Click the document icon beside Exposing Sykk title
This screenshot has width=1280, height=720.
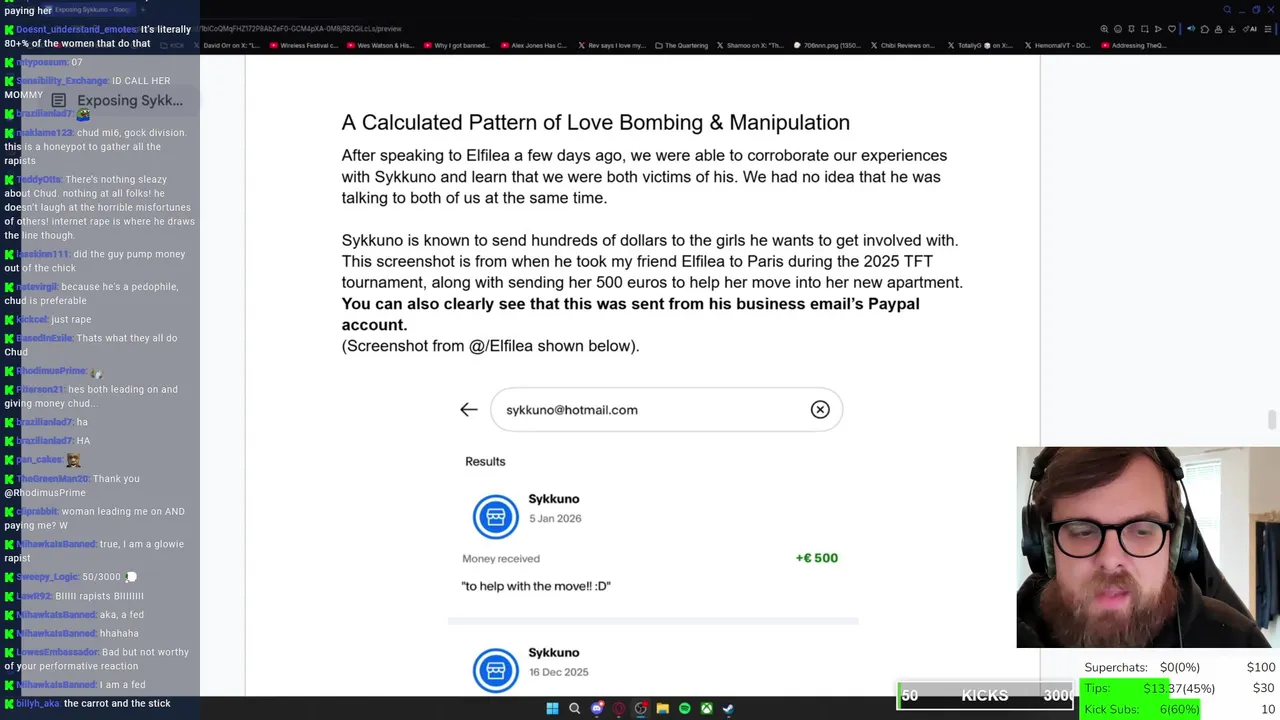[x=59, y=100]
